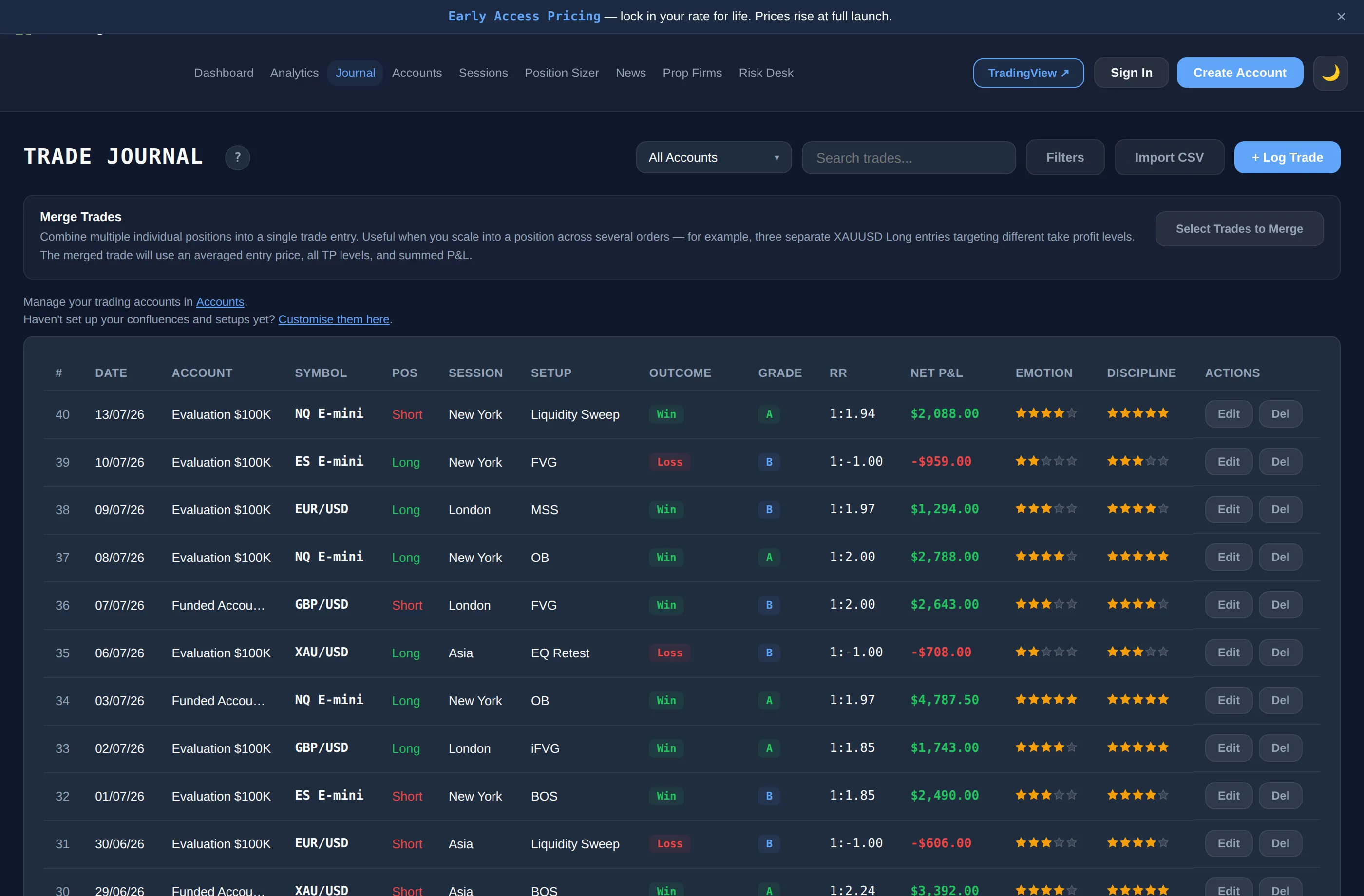The image size is (1364, 896).
Task: Edit trade 33 from 02/07/26
Action: (x=1228, y=748)
